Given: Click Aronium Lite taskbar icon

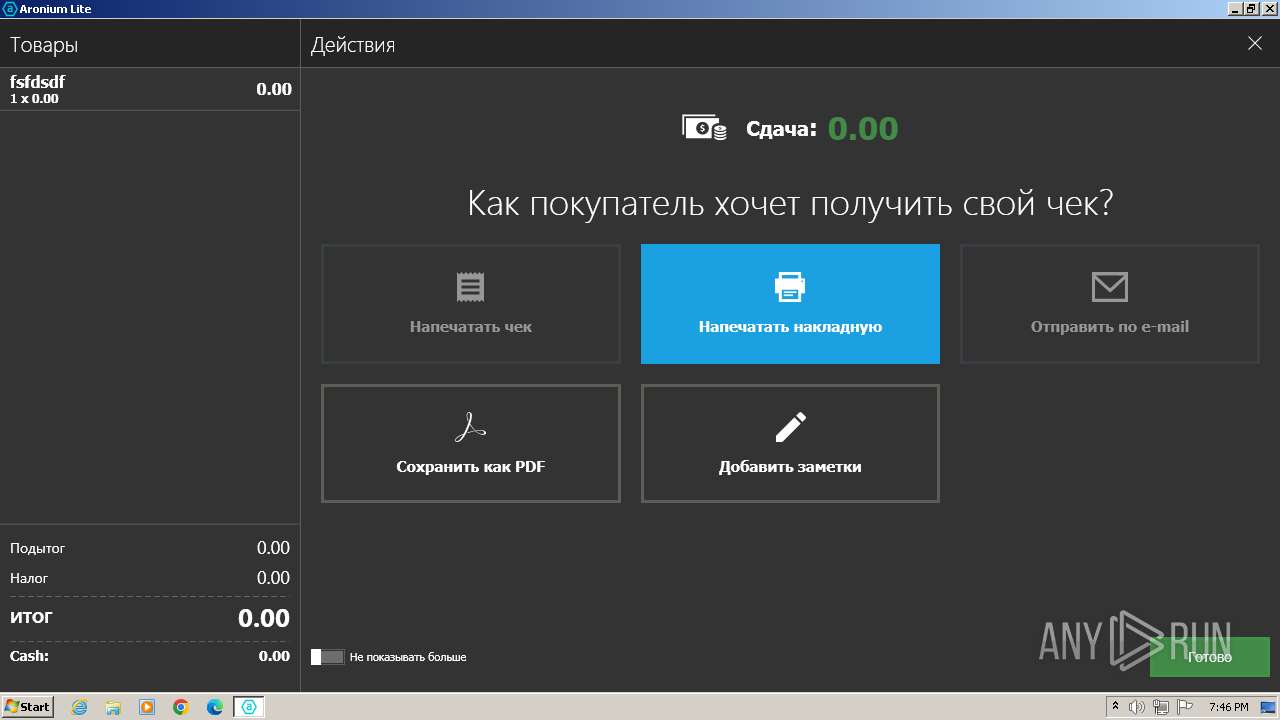Looking at the screenshot, I should (249, 707).
